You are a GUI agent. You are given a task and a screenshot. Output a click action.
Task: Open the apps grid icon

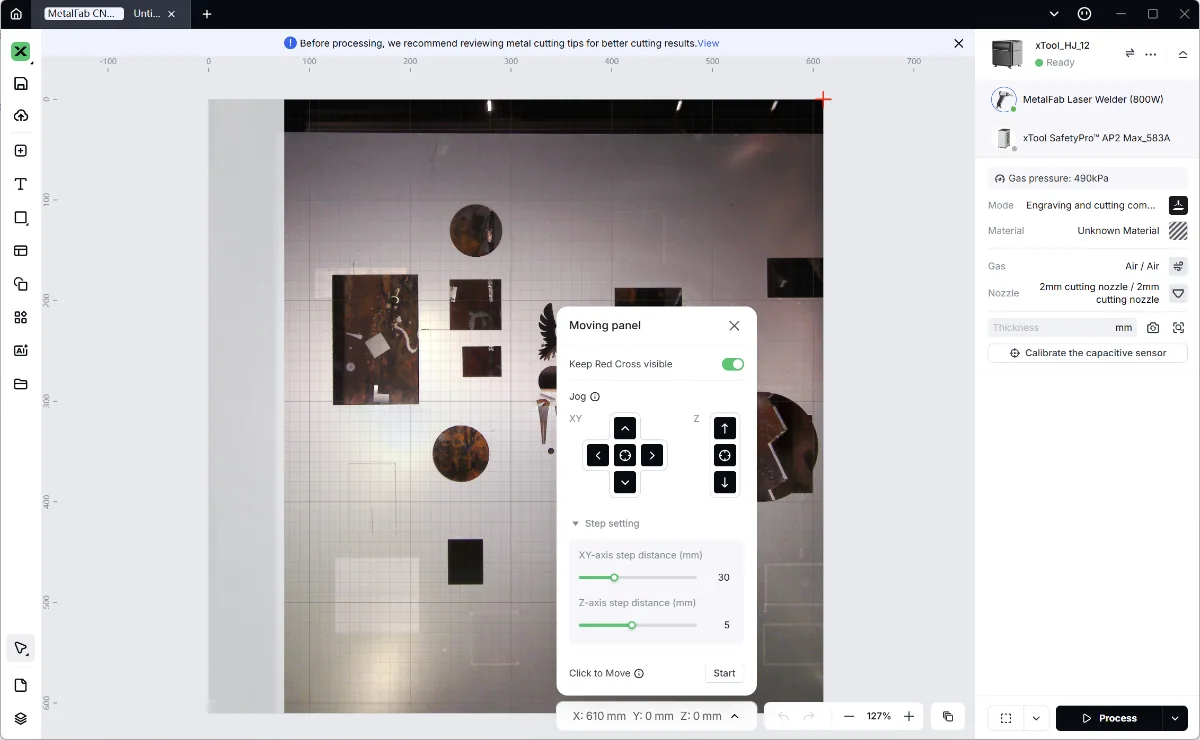pyautogui.click(x=20, y=317)
